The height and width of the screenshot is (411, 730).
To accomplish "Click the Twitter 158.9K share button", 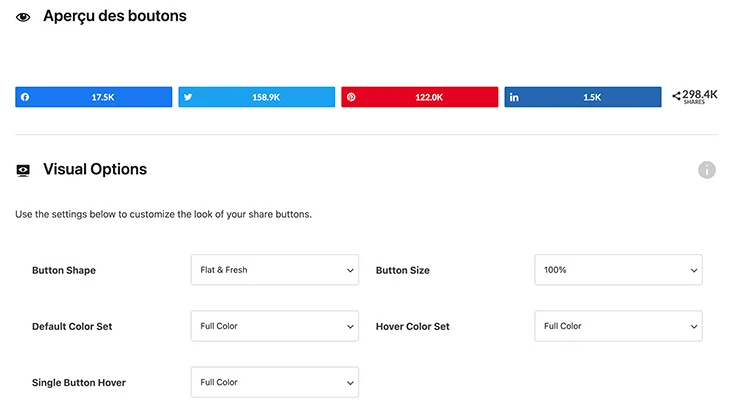I will coord(257,97).
